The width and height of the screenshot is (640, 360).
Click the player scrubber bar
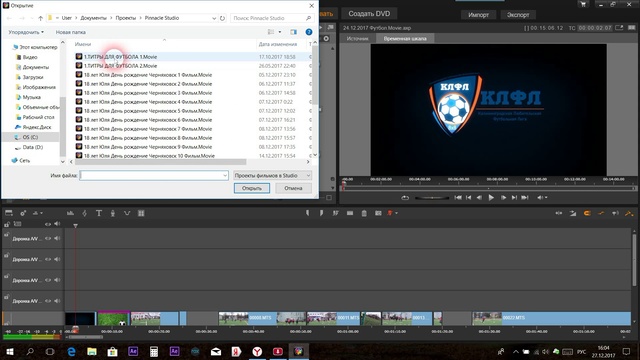click(x=488, y=188)
